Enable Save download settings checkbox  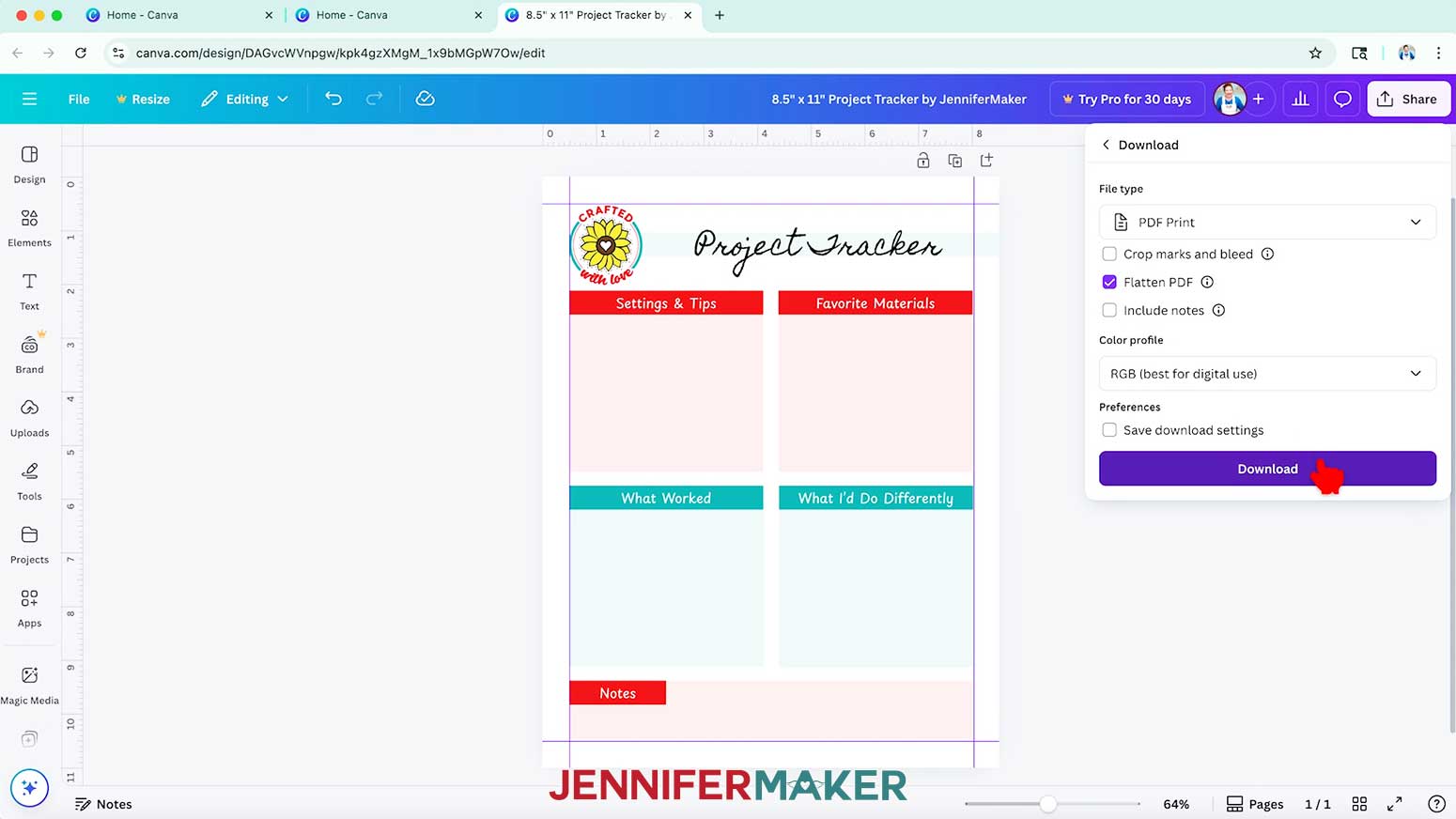click(1109, 430)
